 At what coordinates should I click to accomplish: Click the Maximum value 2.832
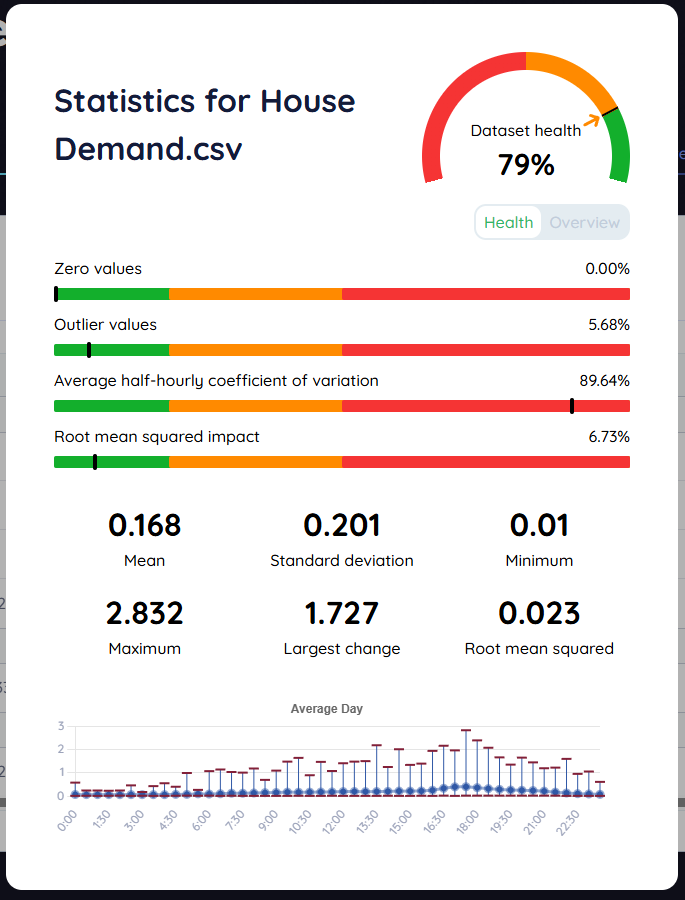click(x=145, y=612)
